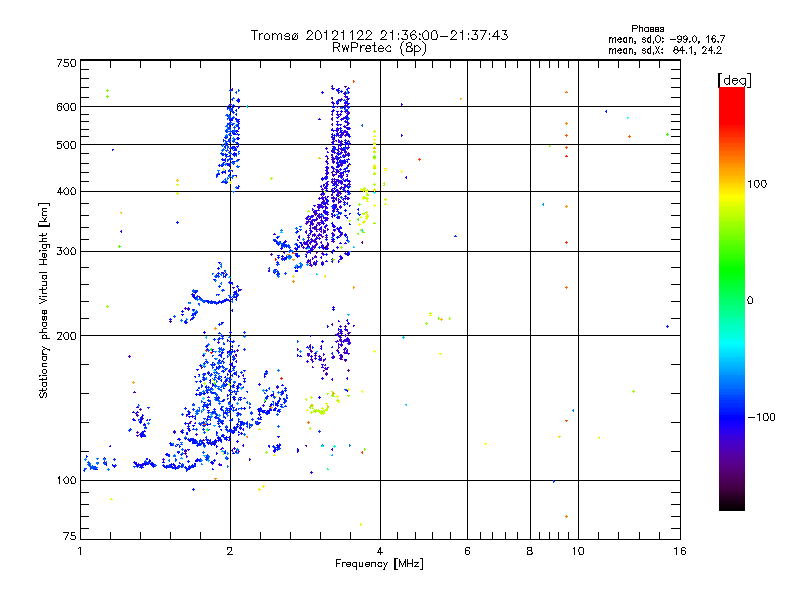Image resolution: width=800 pixels, height=600 pixels.
Task: Click the x-axis tick label '6'
Action: click(467, 551)
